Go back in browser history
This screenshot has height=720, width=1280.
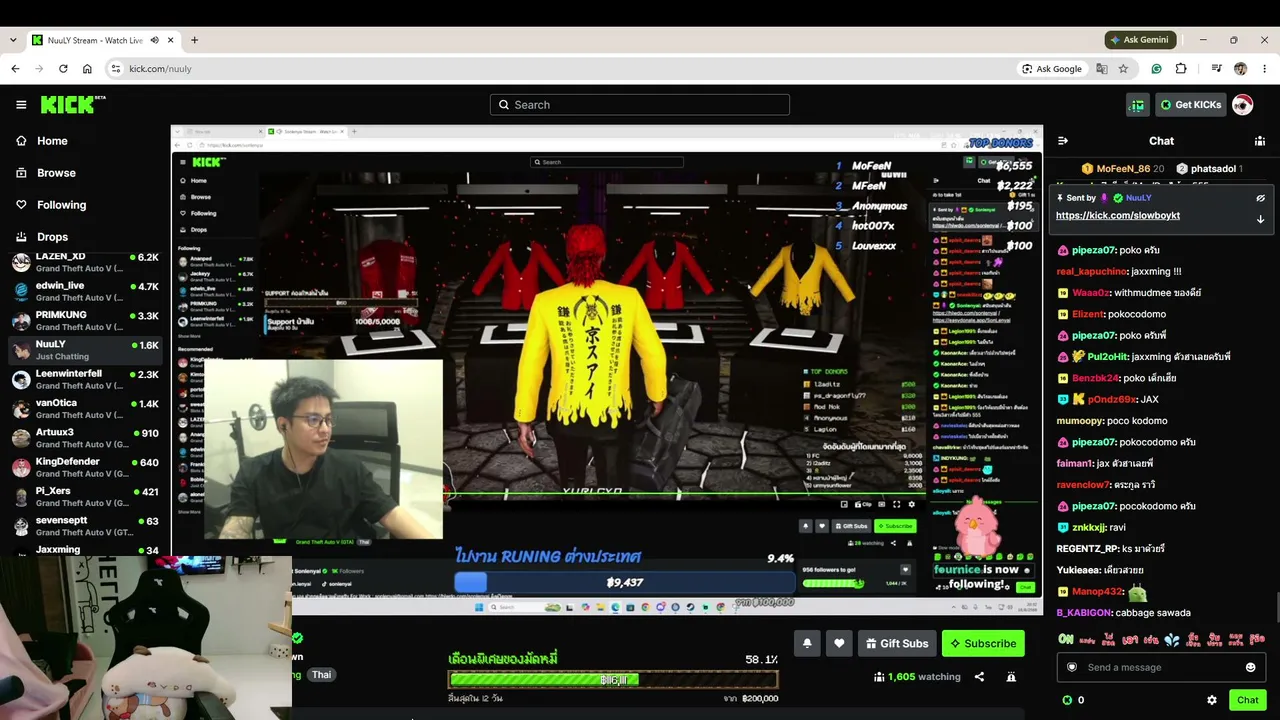coord(15,69)
